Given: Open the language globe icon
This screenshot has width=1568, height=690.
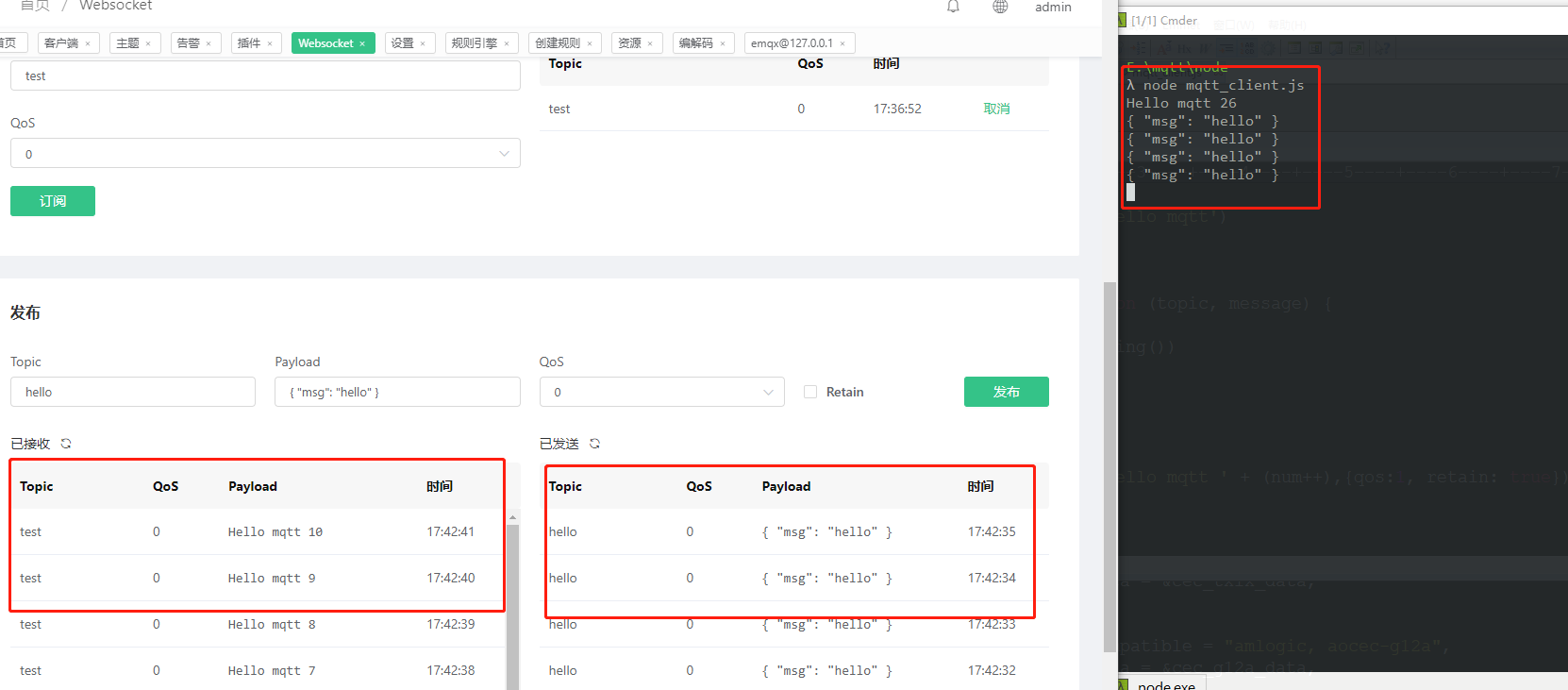Looking at the screenshot, I should [1000, 7].
